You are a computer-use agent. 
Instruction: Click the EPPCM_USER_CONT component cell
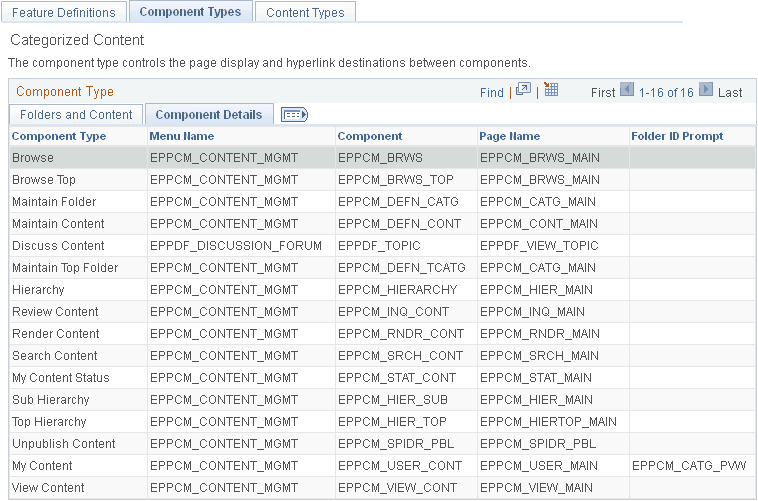[406, 466]
